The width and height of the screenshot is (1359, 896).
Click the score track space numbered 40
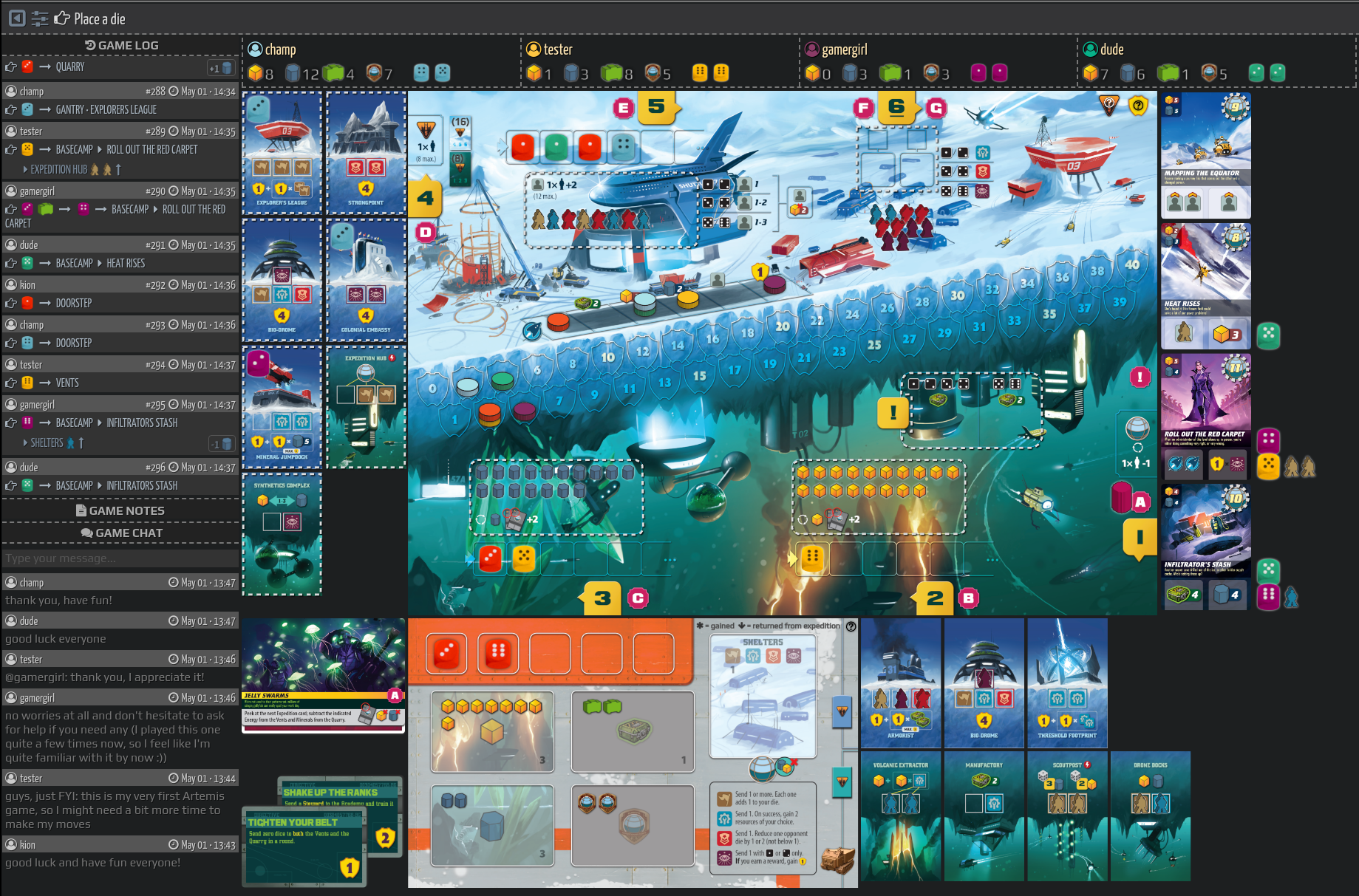1131,264
